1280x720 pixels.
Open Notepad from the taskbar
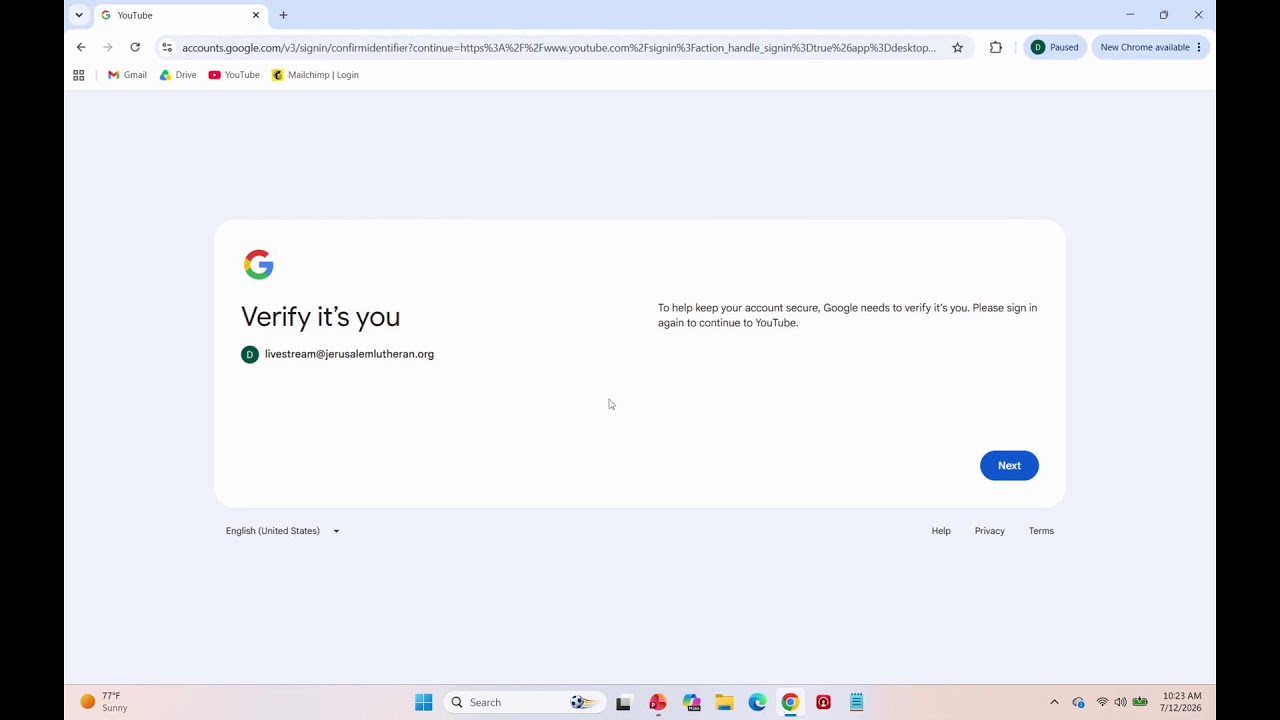point(856,702)
